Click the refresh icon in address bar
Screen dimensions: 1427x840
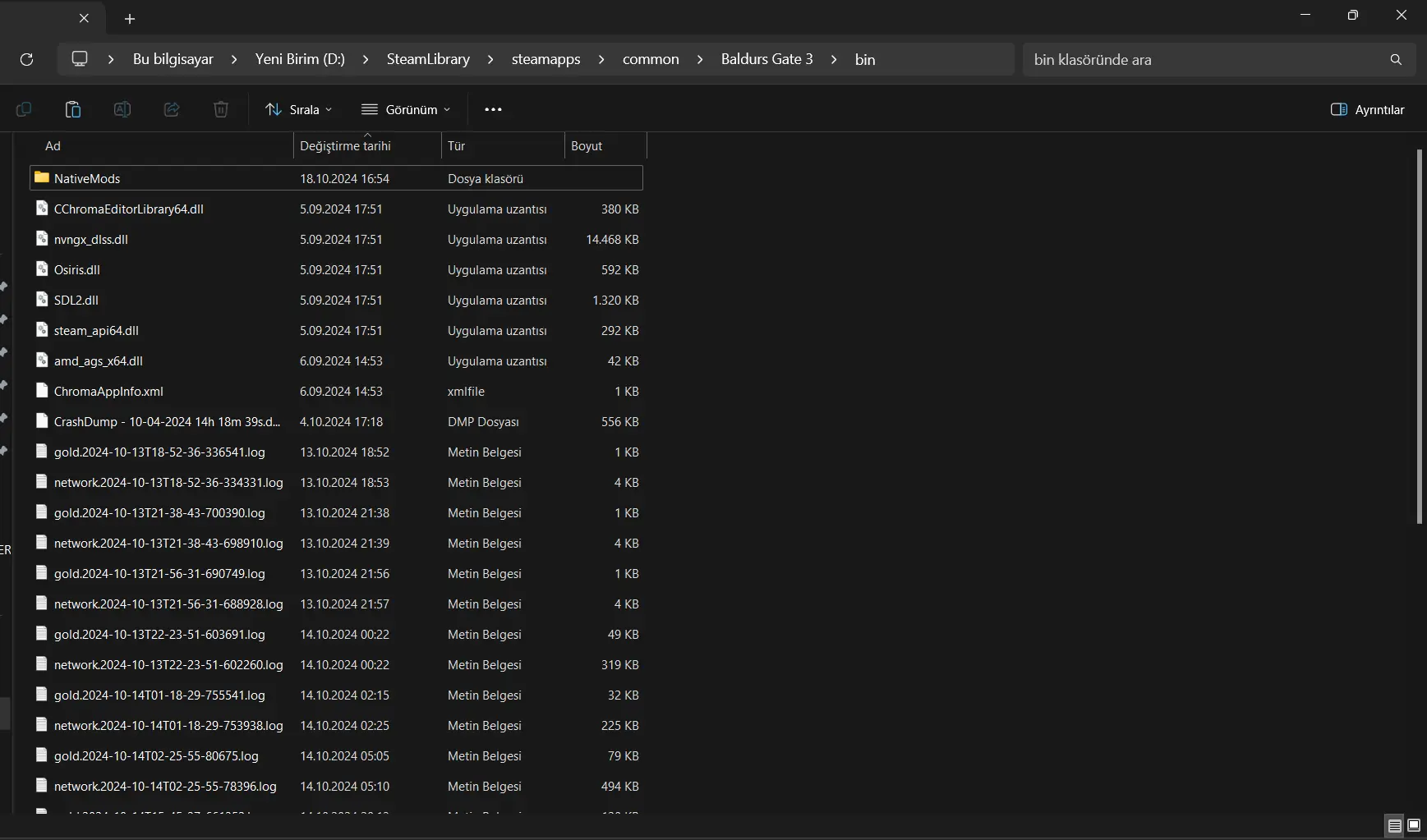point(26,59)
